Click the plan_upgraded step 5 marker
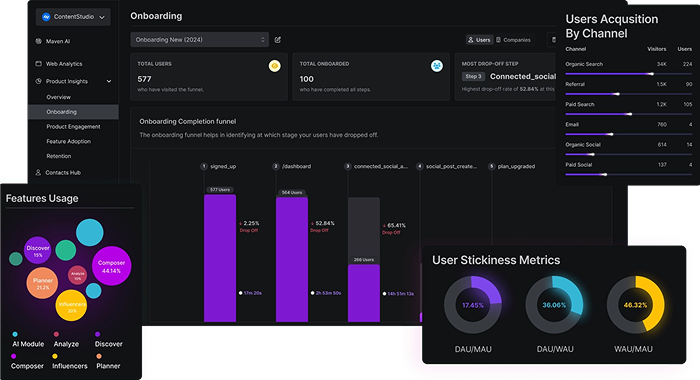700x380 pixels. (x=492, y=166)
